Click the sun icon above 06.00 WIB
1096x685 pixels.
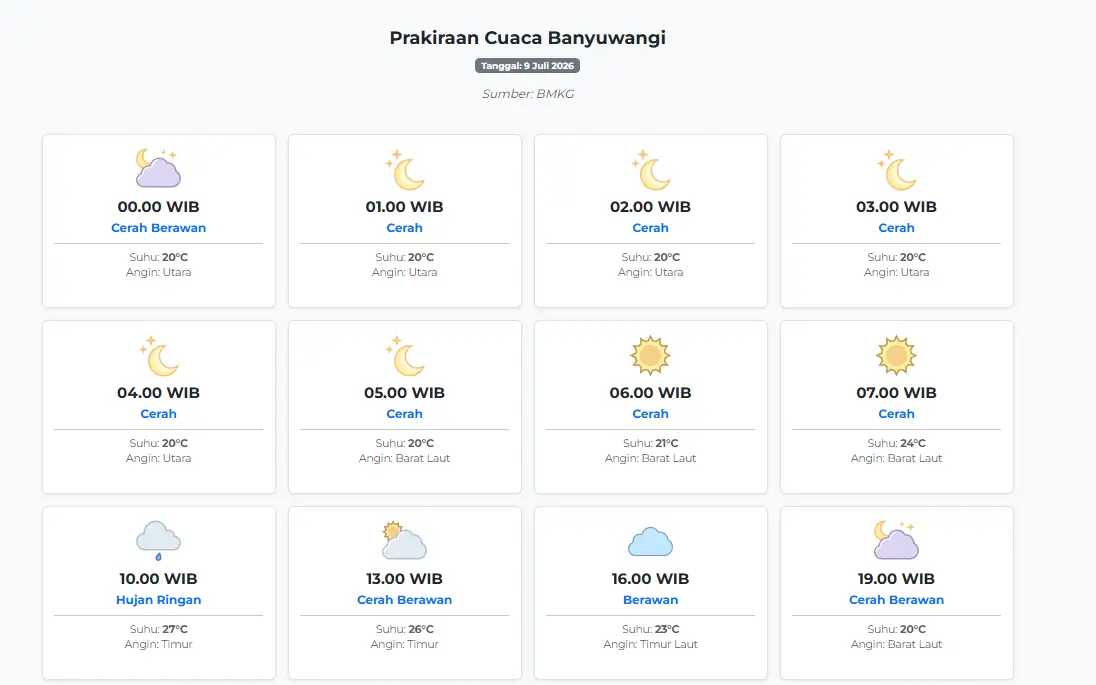pyautogui.click(x=651, y=355)
